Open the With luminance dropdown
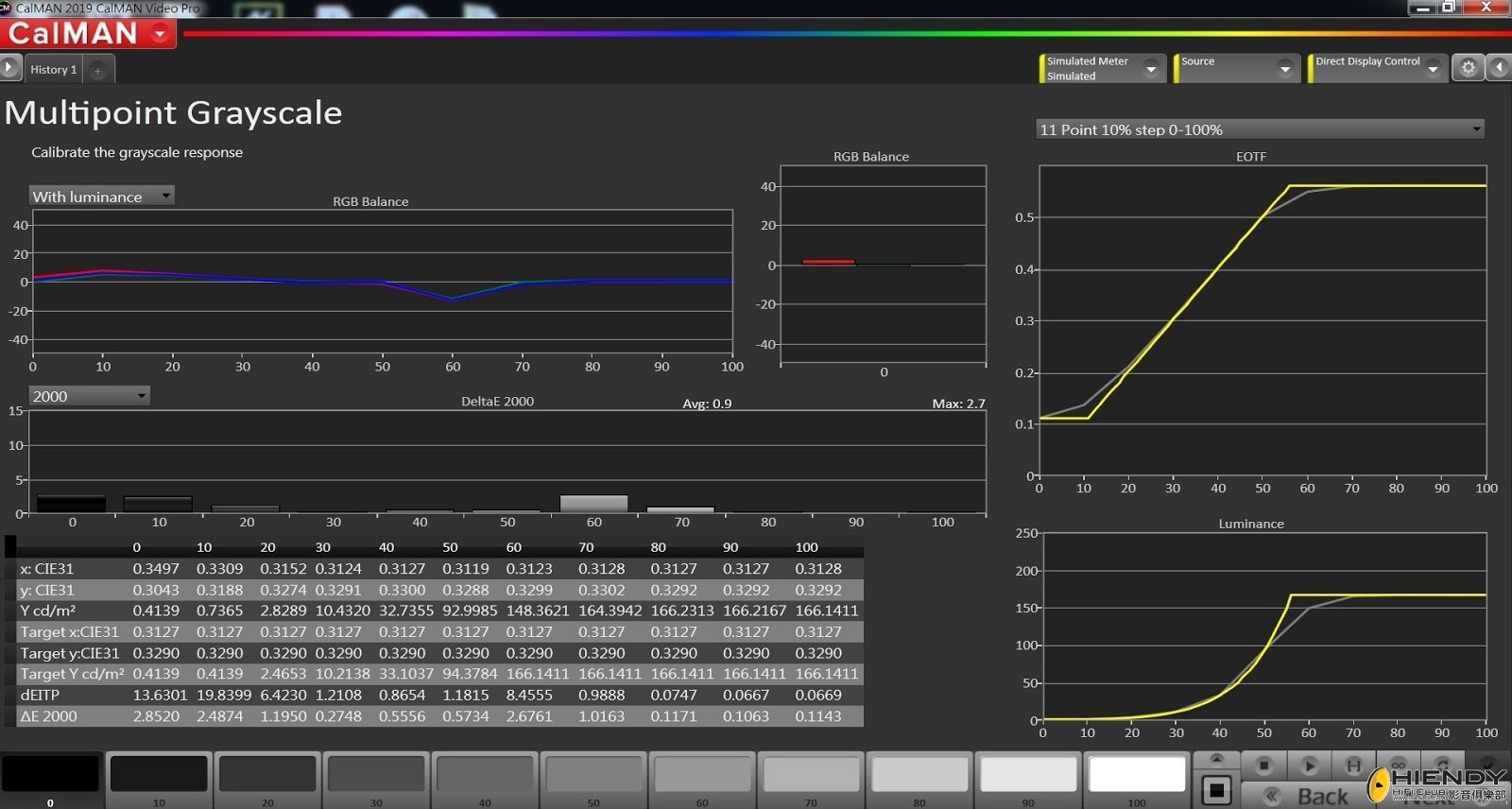Image resolution: width=1512 pixels, height=809 pixels. pyautogui.click(x=165, y=197)
